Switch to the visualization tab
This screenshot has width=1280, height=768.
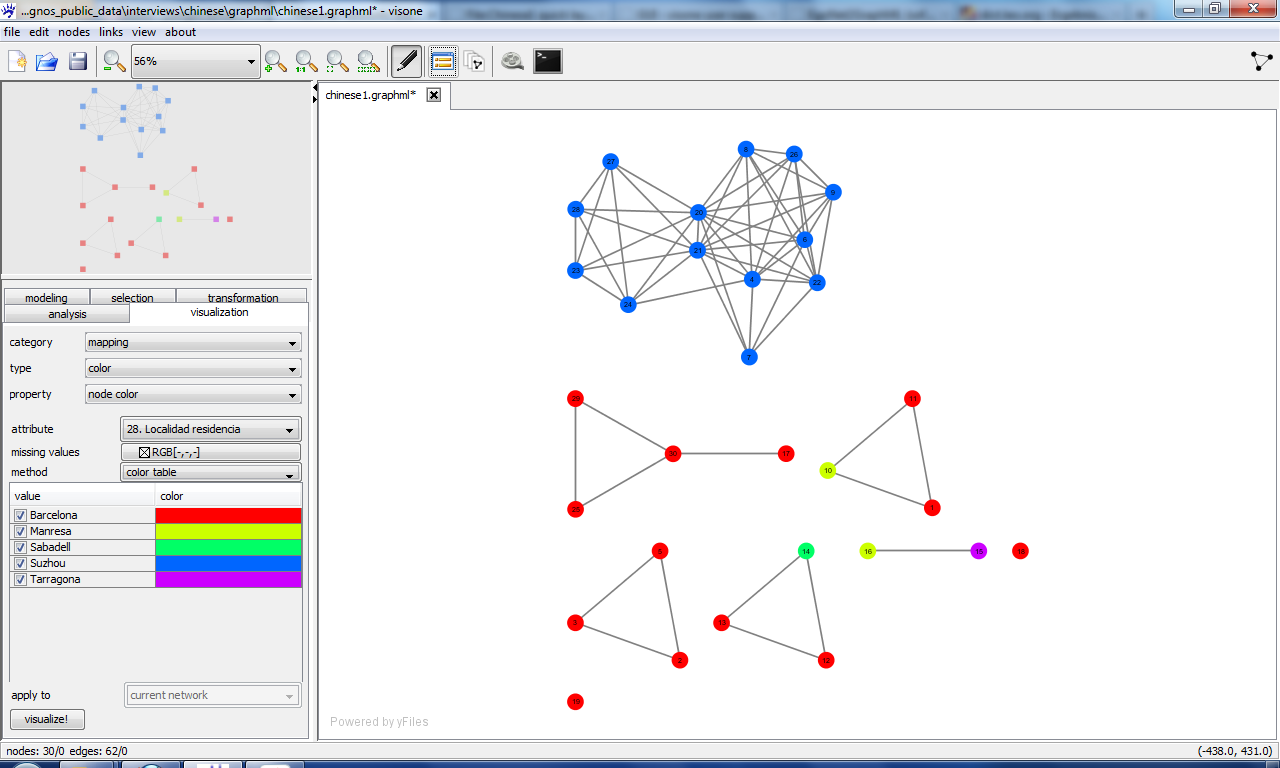219,312
